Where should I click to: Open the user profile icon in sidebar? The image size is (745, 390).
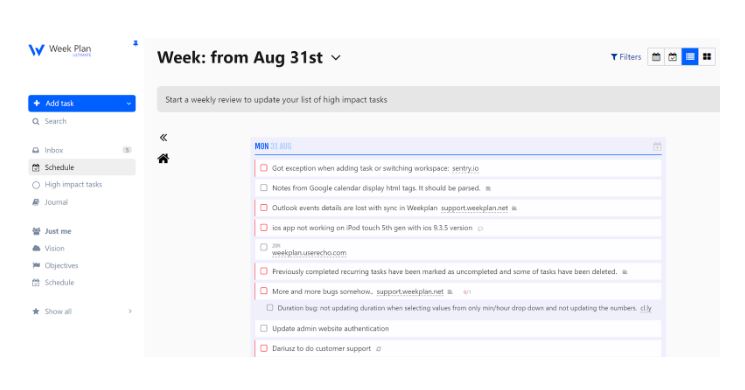tap(135, 43)
